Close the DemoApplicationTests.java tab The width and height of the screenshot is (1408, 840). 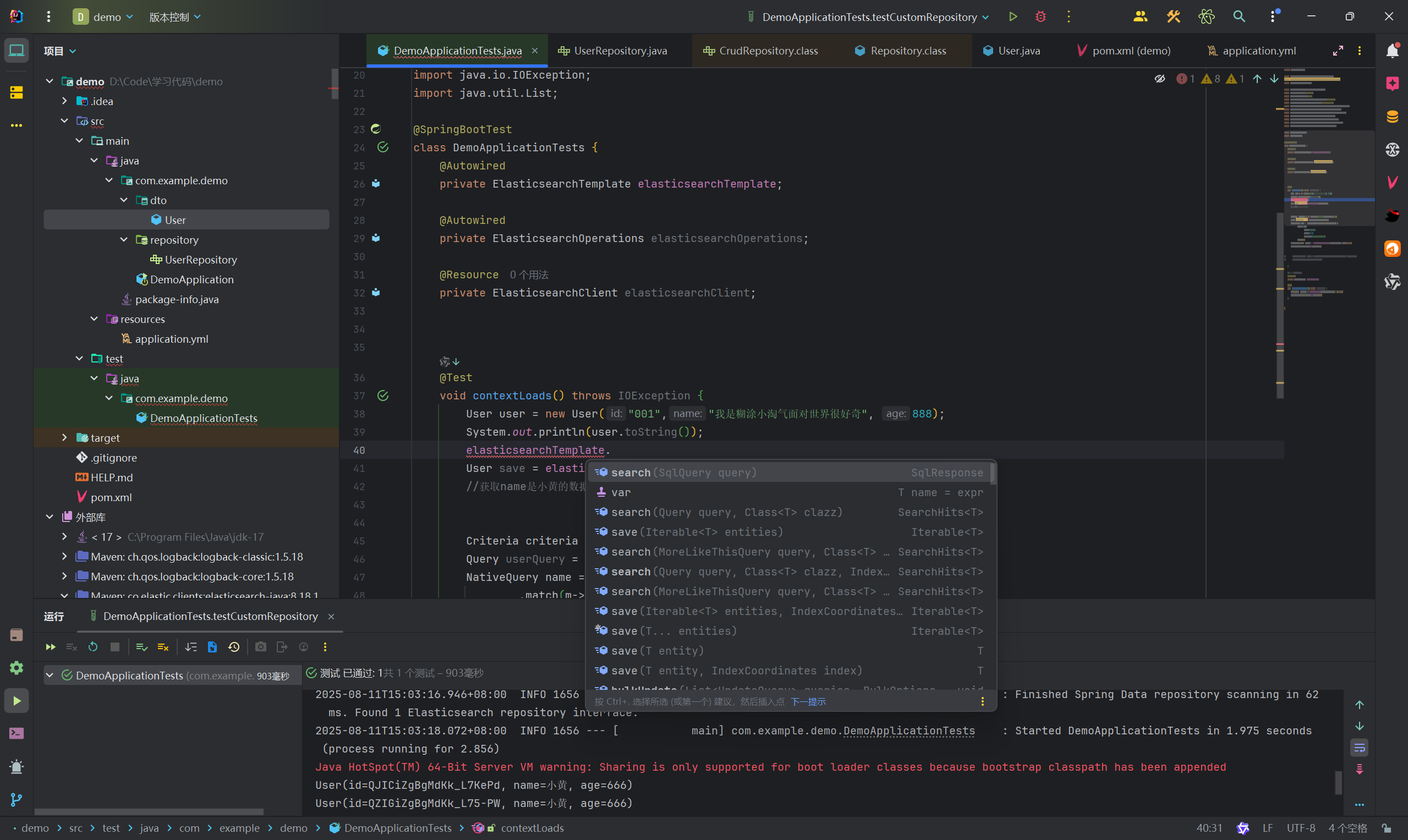tap(535, 51)
